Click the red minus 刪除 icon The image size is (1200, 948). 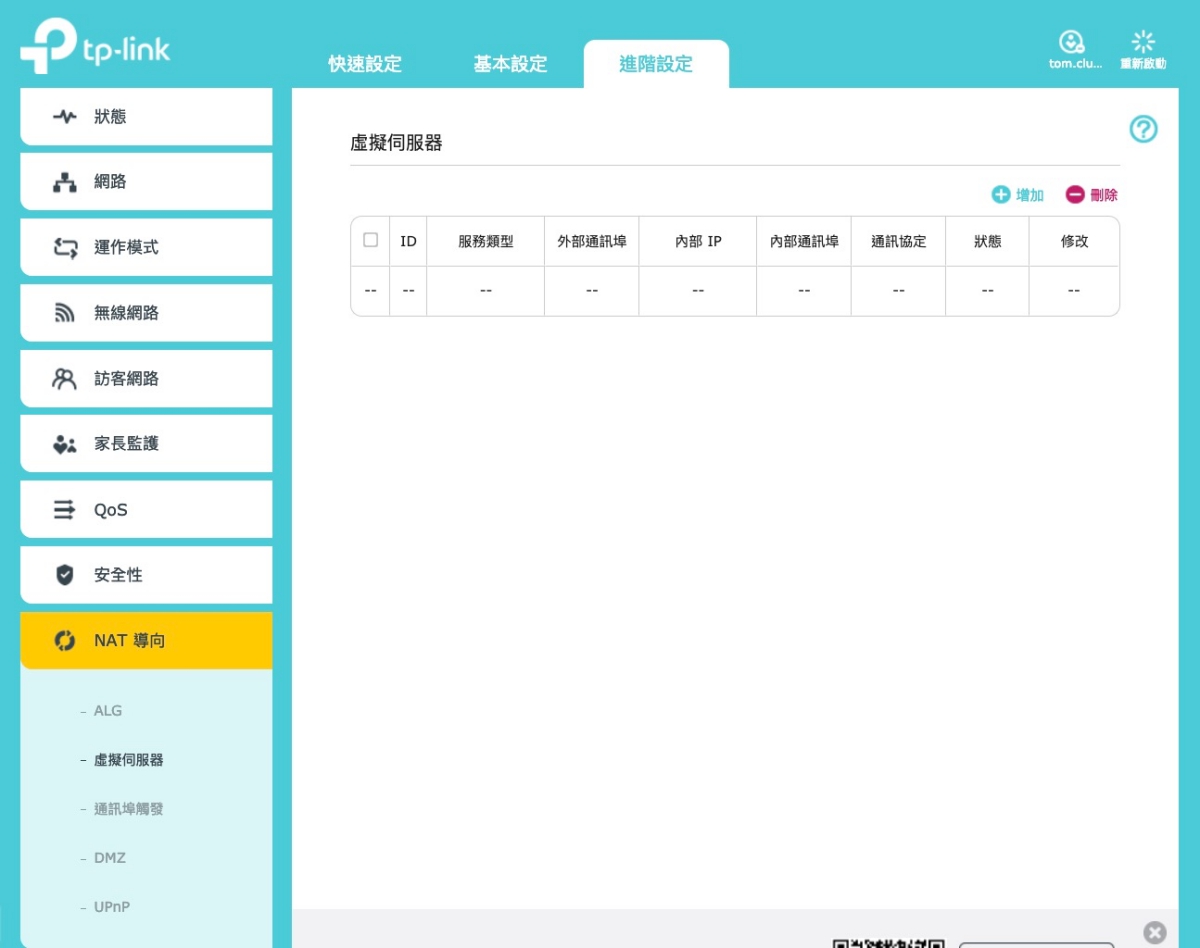[x=1075, y=195]
